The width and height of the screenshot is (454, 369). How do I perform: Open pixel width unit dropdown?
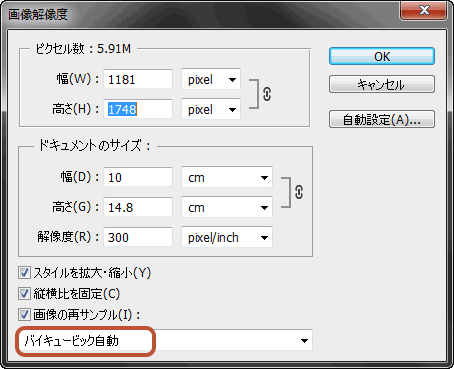211,79
